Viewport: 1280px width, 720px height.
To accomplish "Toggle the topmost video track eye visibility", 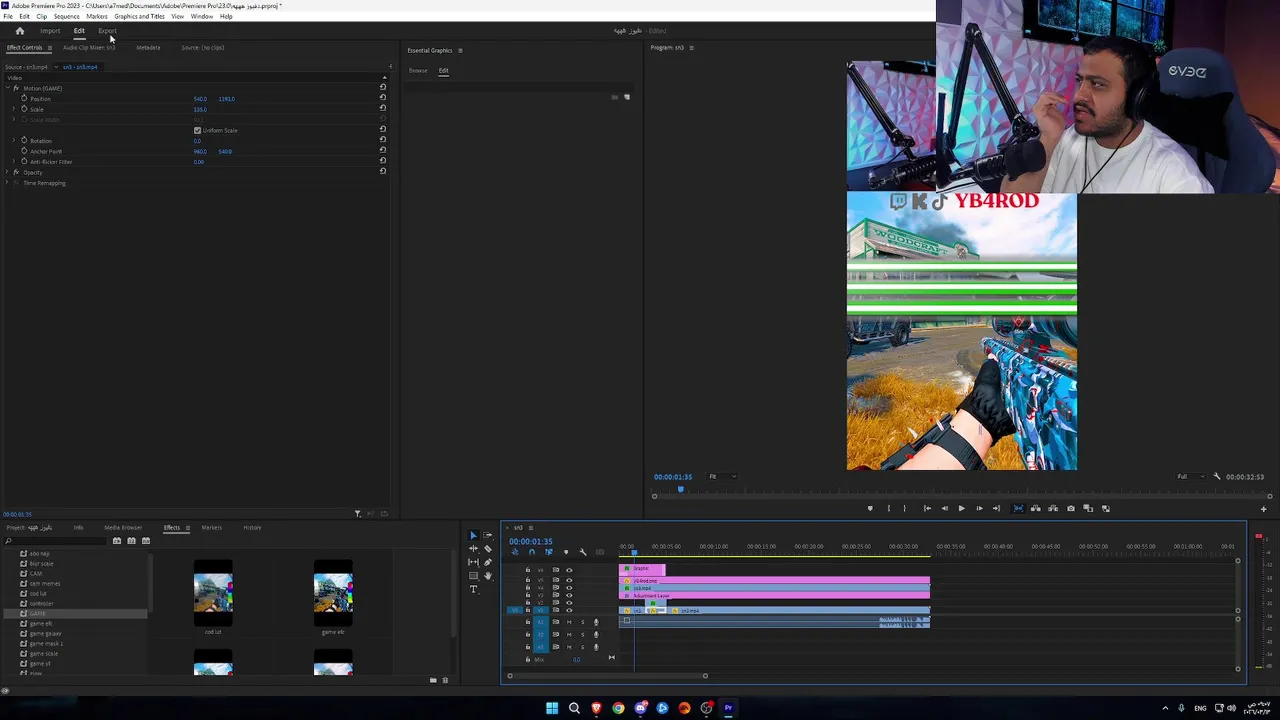I will [569, 570].
